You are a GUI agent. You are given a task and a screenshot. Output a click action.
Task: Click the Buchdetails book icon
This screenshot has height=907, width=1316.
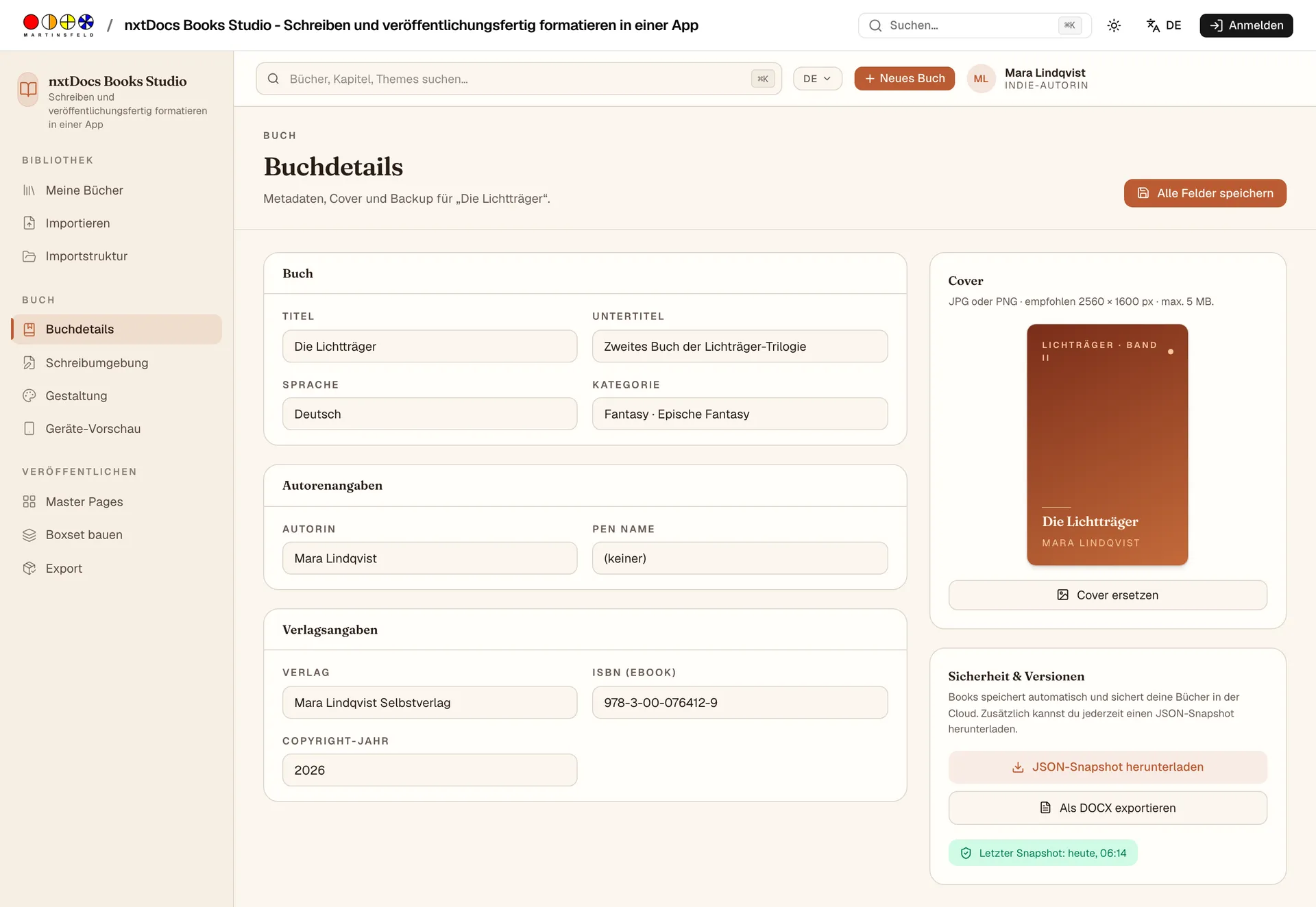(x=29, y=330)
